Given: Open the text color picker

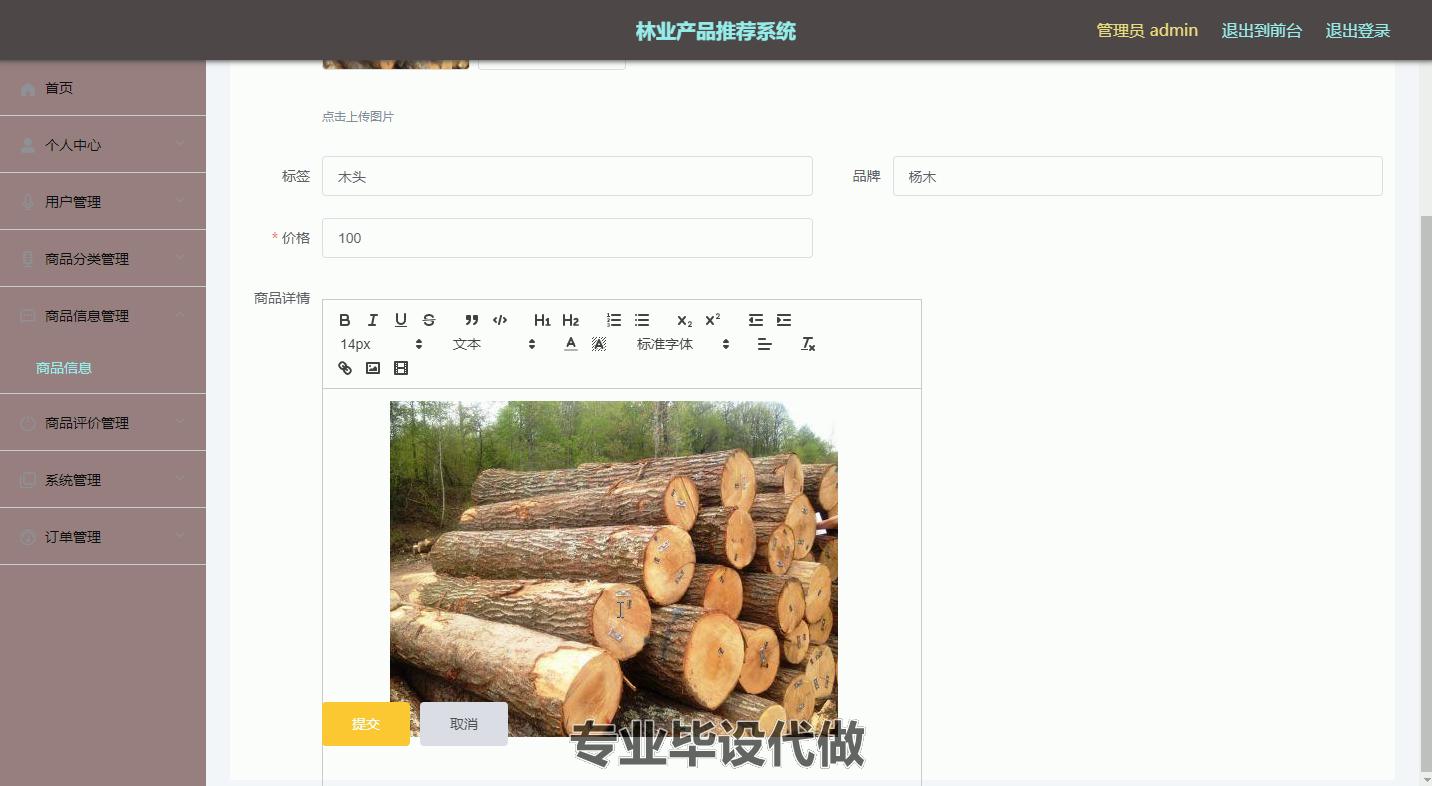Looking at the screenshot, I should [571, 344].
